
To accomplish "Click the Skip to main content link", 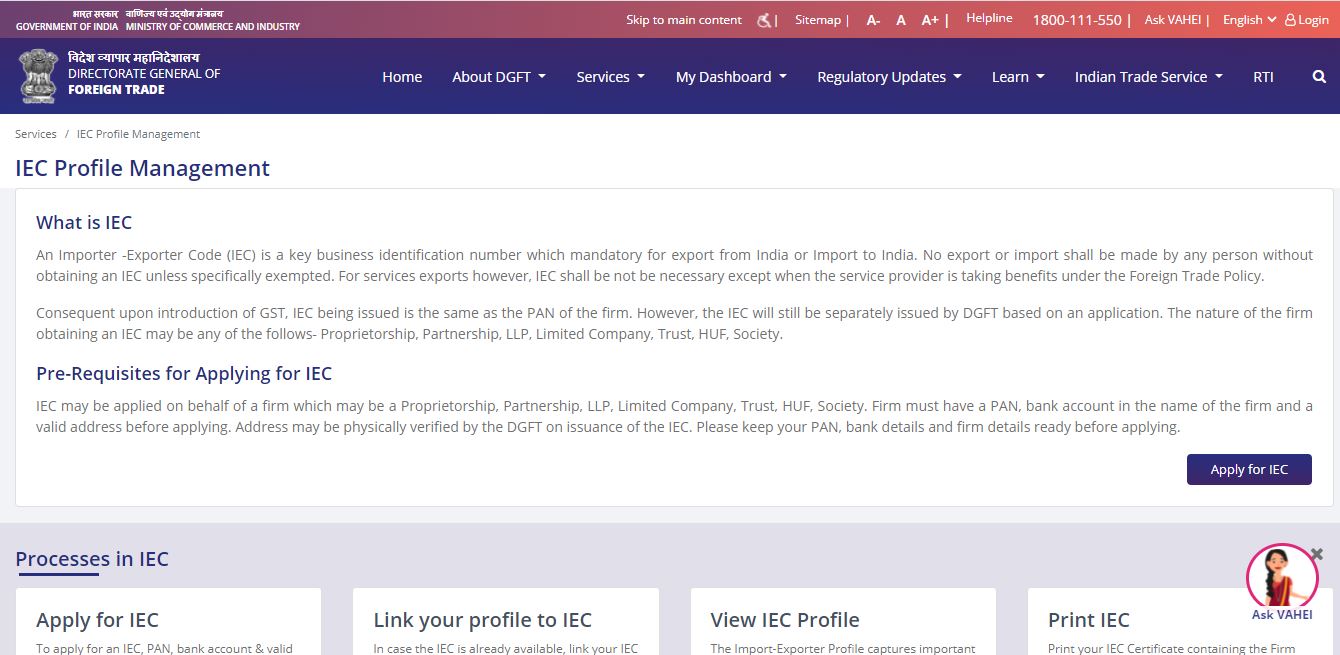I will pos(684,19).
